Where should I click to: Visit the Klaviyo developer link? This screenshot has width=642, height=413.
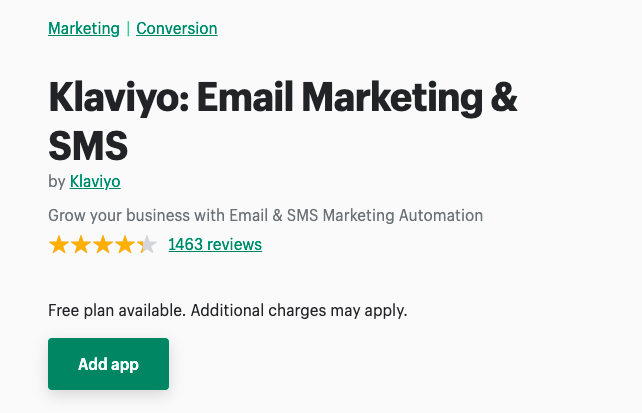point(95,181)
